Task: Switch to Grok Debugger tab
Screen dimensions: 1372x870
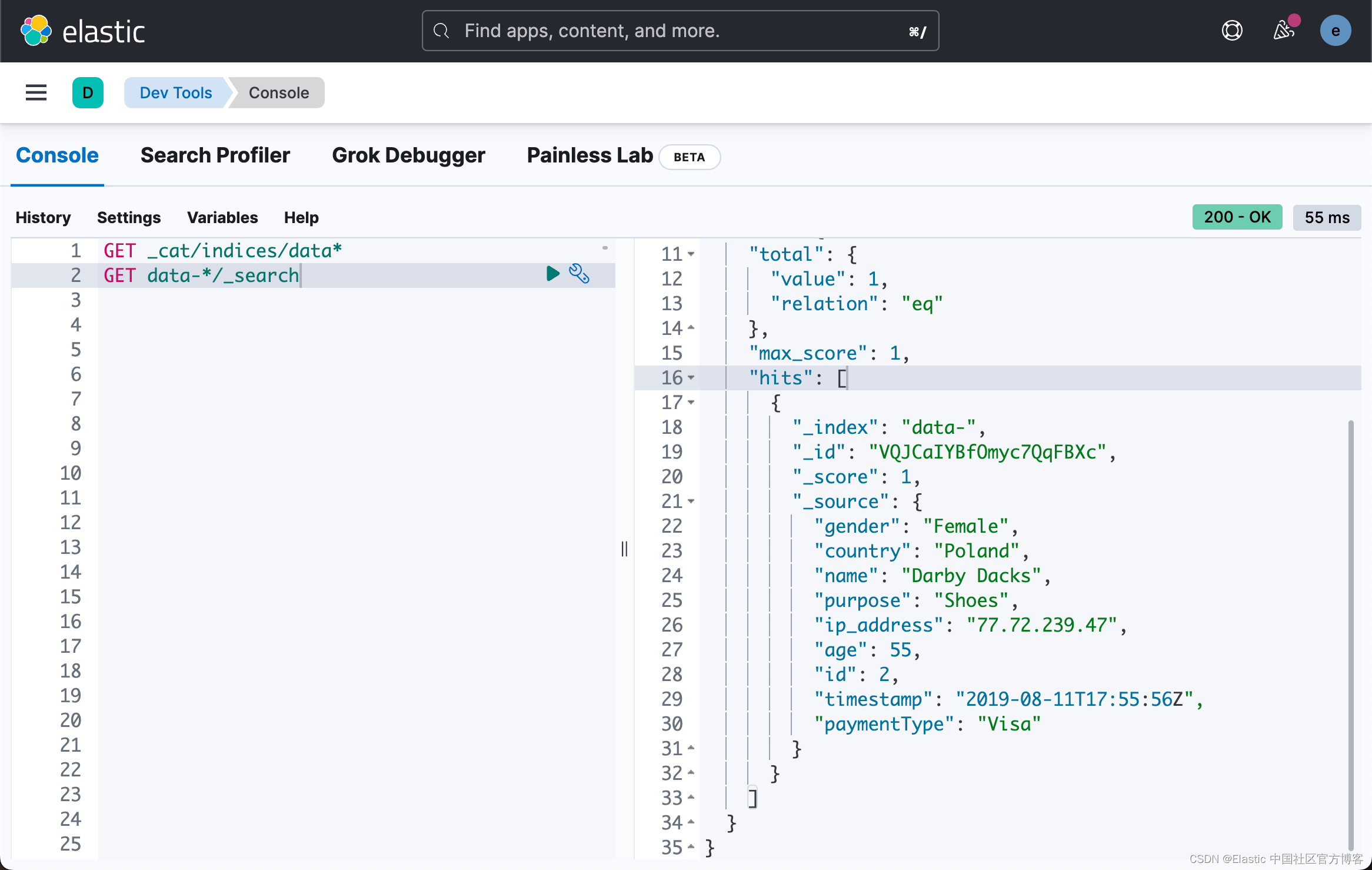Action: (x=408, y=155)
